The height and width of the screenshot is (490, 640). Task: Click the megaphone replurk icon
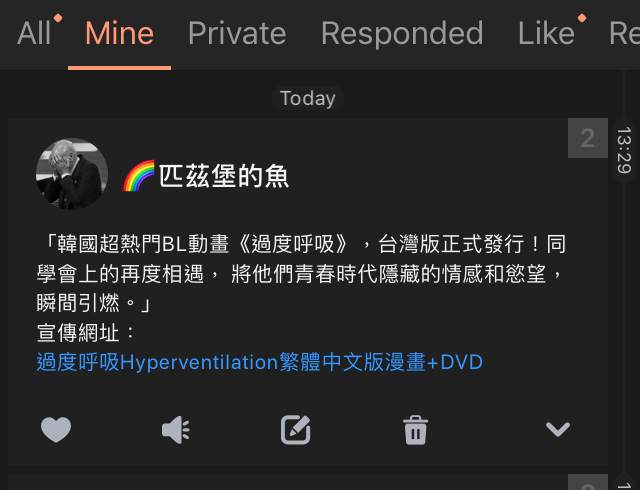click(176, 430)
